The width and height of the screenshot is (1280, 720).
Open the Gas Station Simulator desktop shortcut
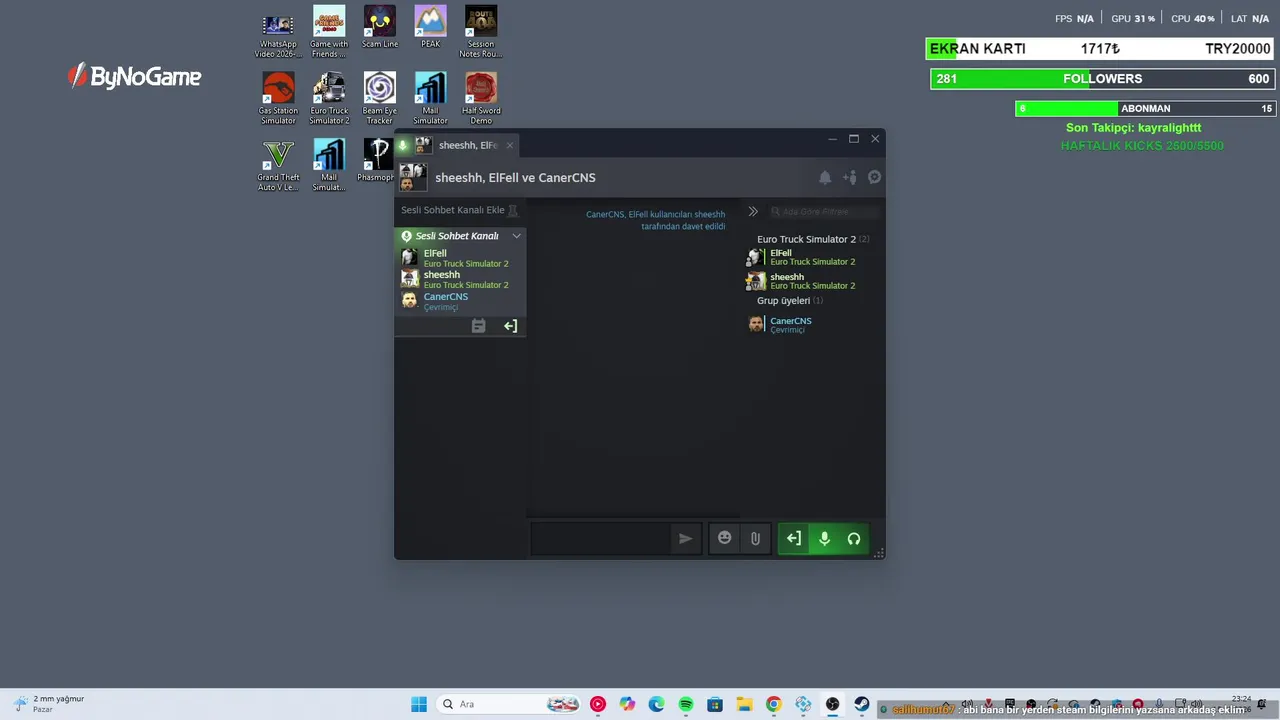(x=278, y=98)
